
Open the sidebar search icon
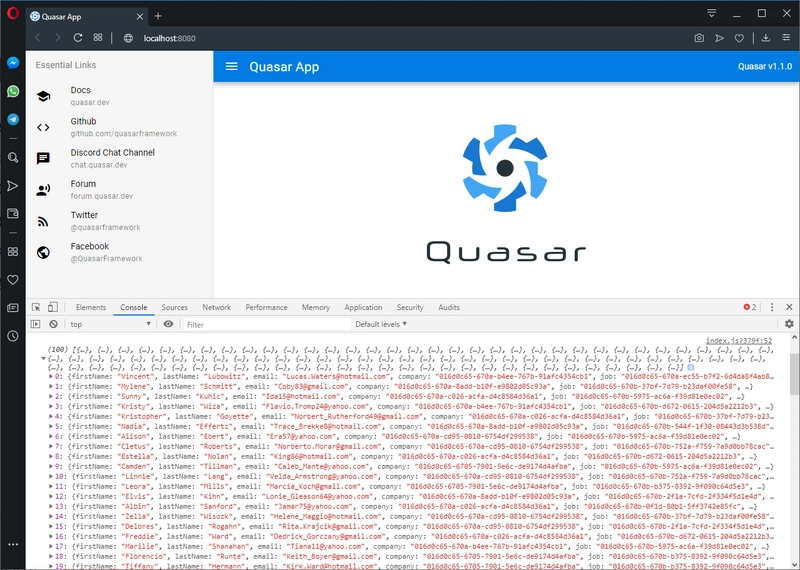(x=13, y=158)
